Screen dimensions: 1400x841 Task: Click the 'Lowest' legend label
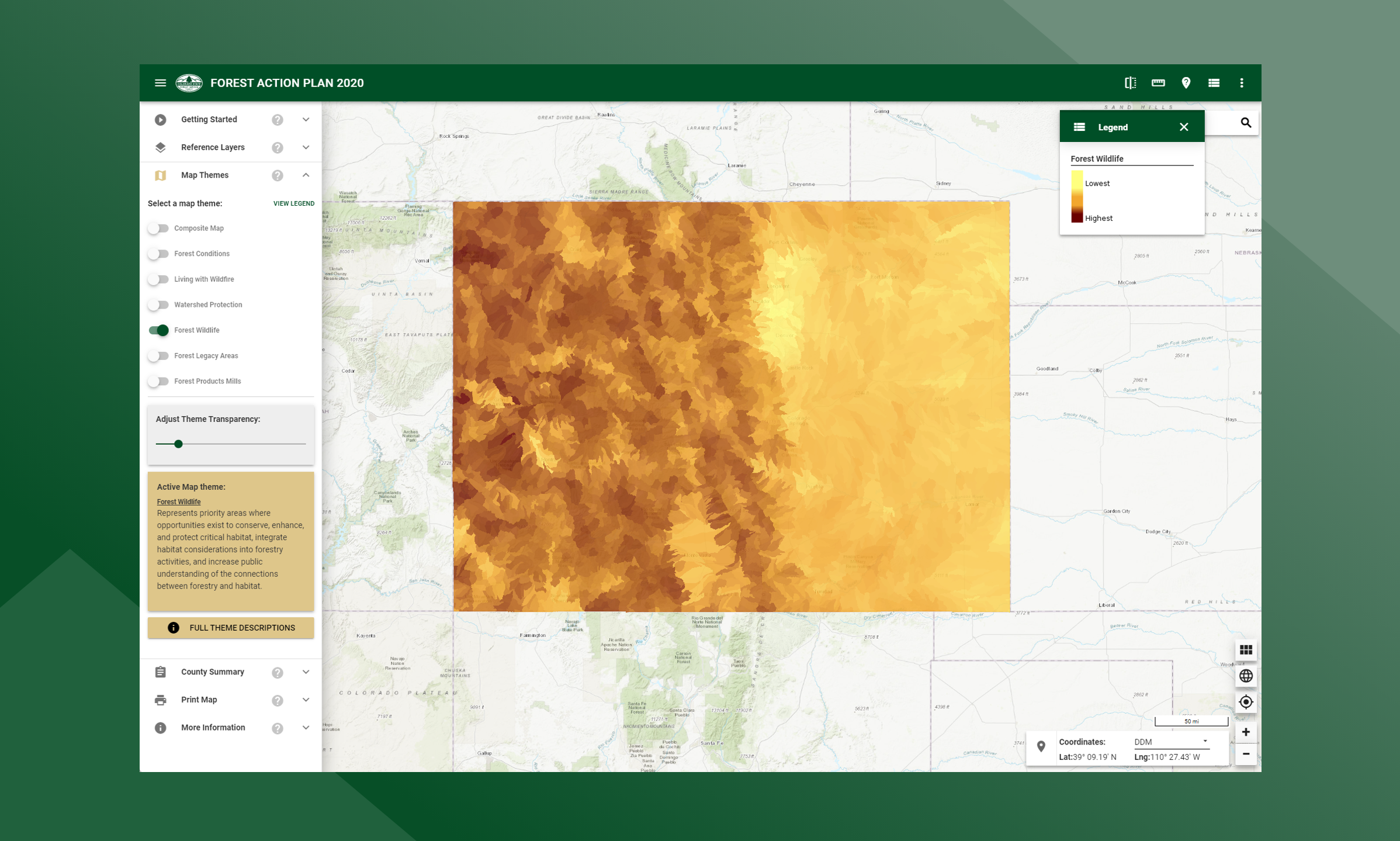1097,184
